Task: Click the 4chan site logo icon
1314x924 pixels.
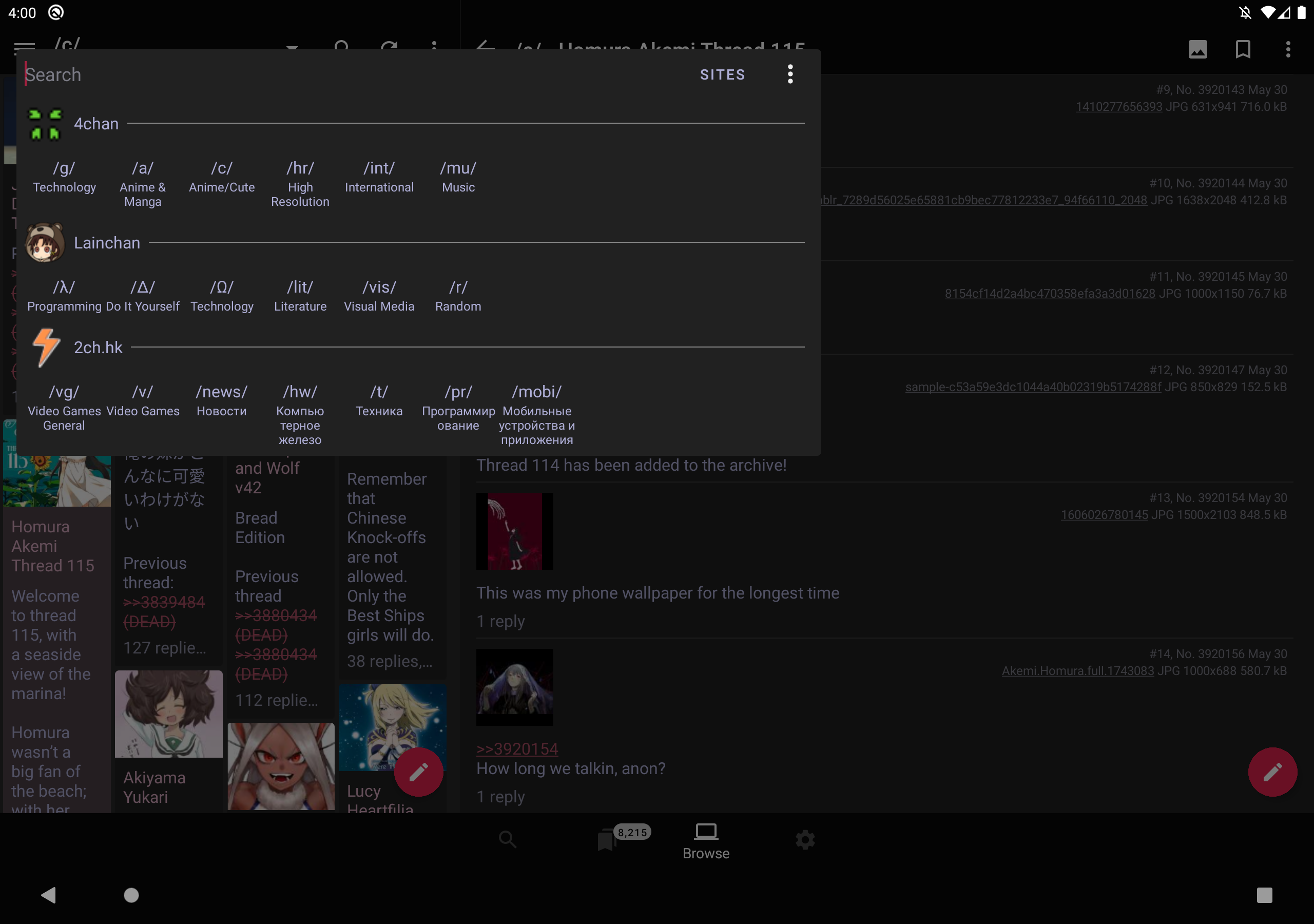Action: 45,124
